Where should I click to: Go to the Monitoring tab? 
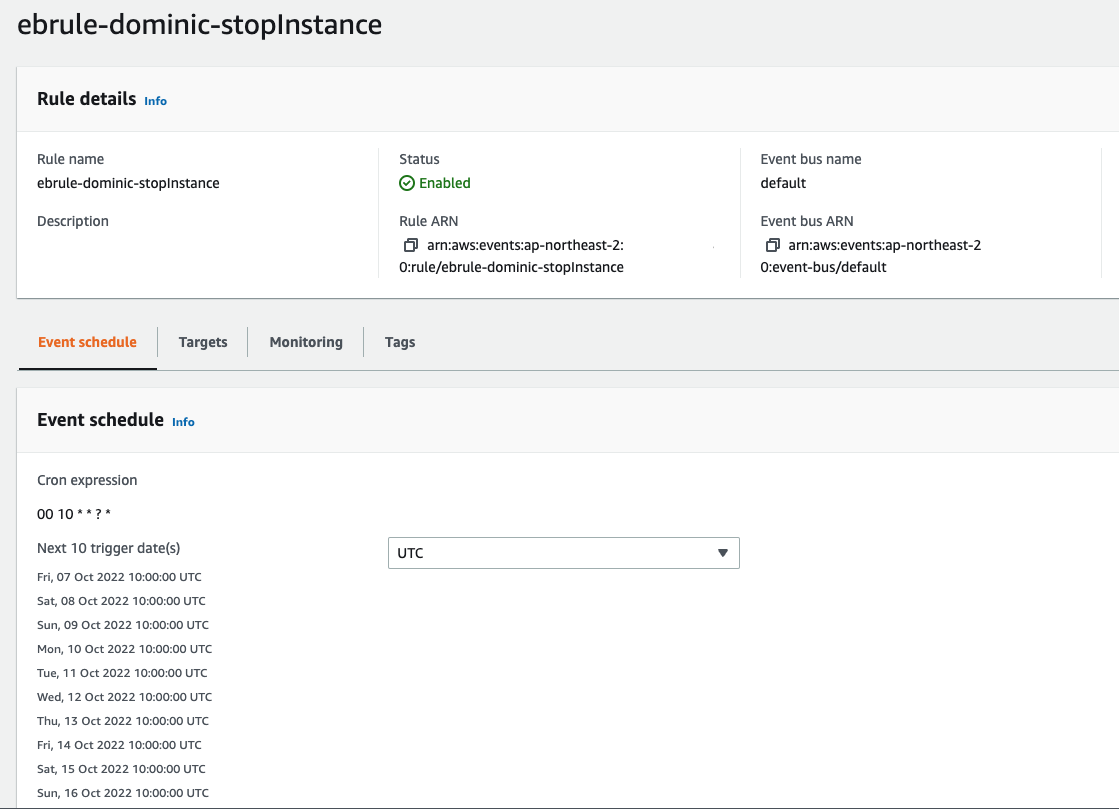[306, 342]
